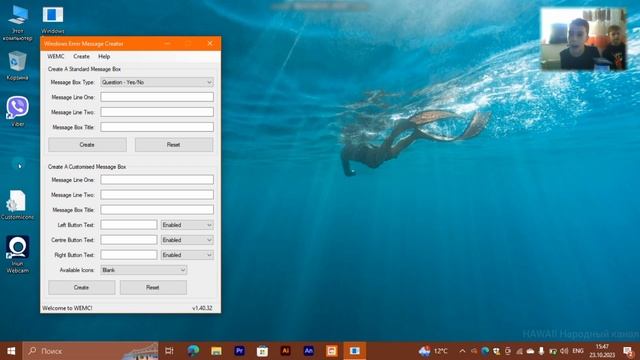
Task: Select the Viber desktop icon
Action: click(18, 111)
